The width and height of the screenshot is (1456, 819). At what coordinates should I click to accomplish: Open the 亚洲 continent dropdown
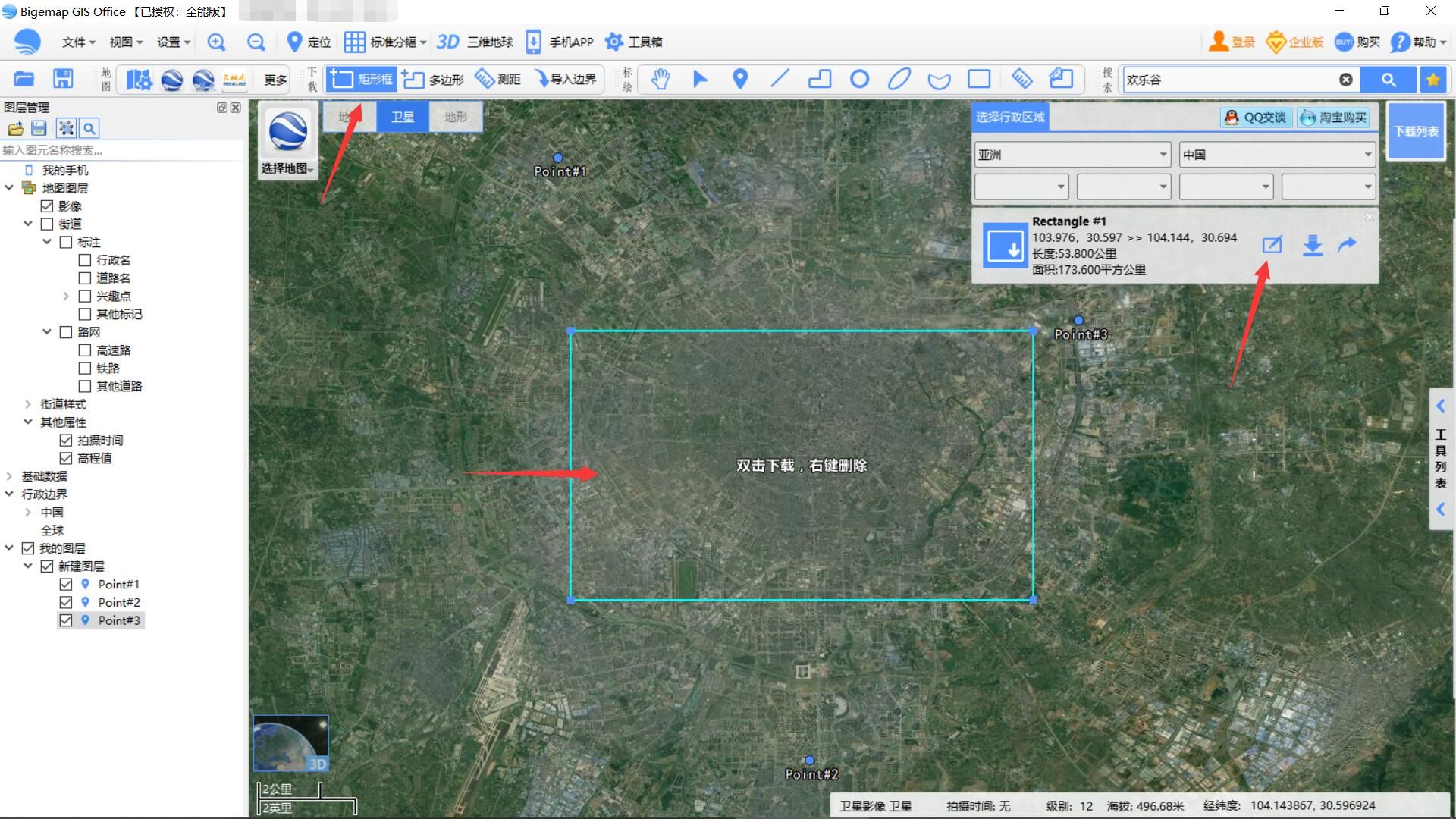click(x=1072, y=155)
